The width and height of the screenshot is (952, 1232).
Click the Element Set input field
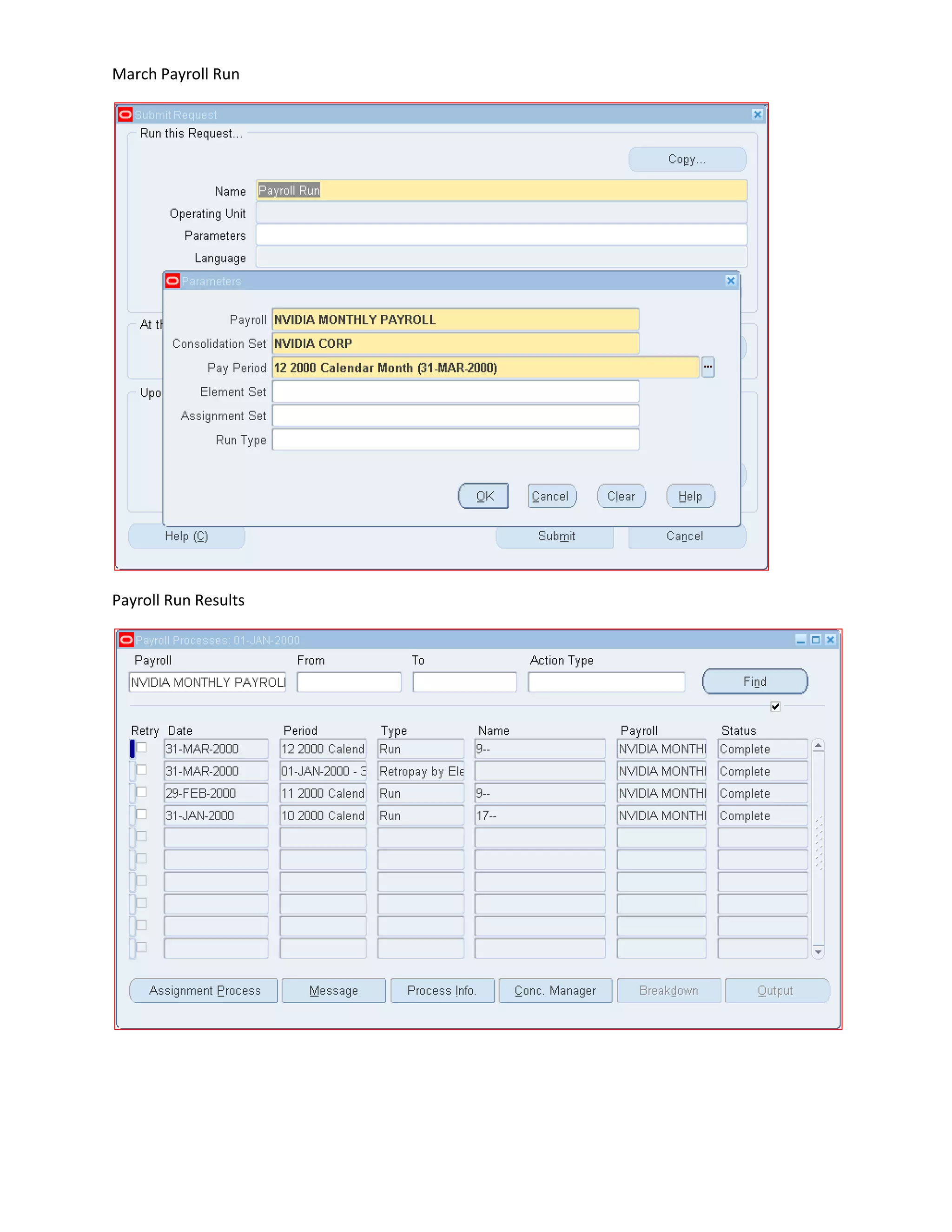455,391
